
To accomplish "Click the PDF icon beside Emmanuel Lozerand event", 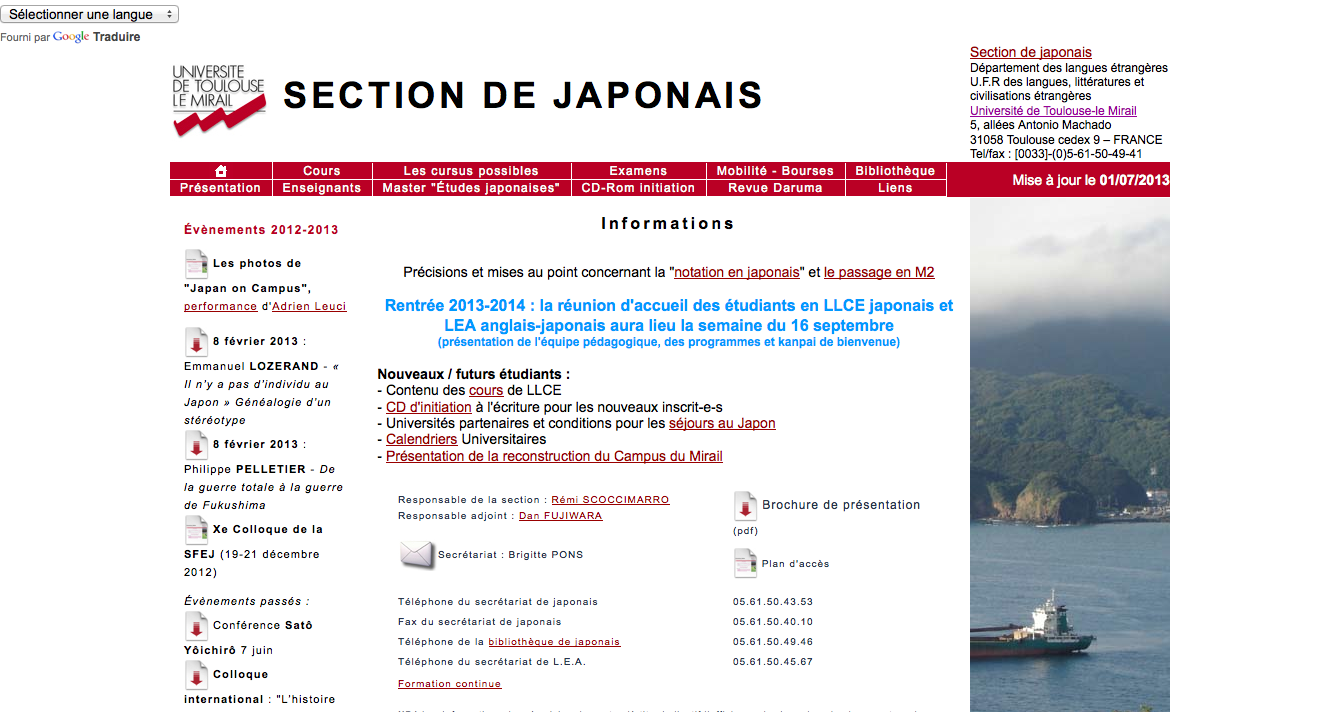I will (x=196, y=341).
